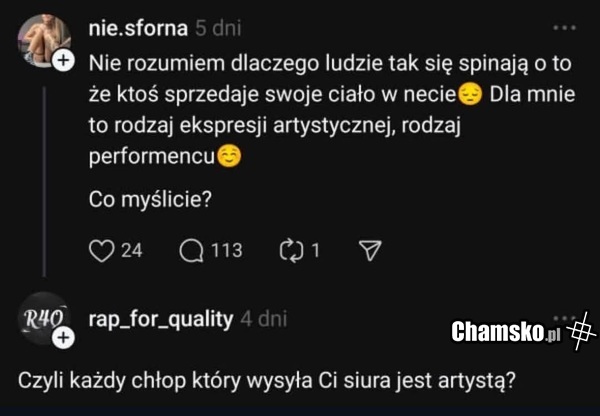View the 113 replies count
This screenshot has height=416, width=600.
226,251
